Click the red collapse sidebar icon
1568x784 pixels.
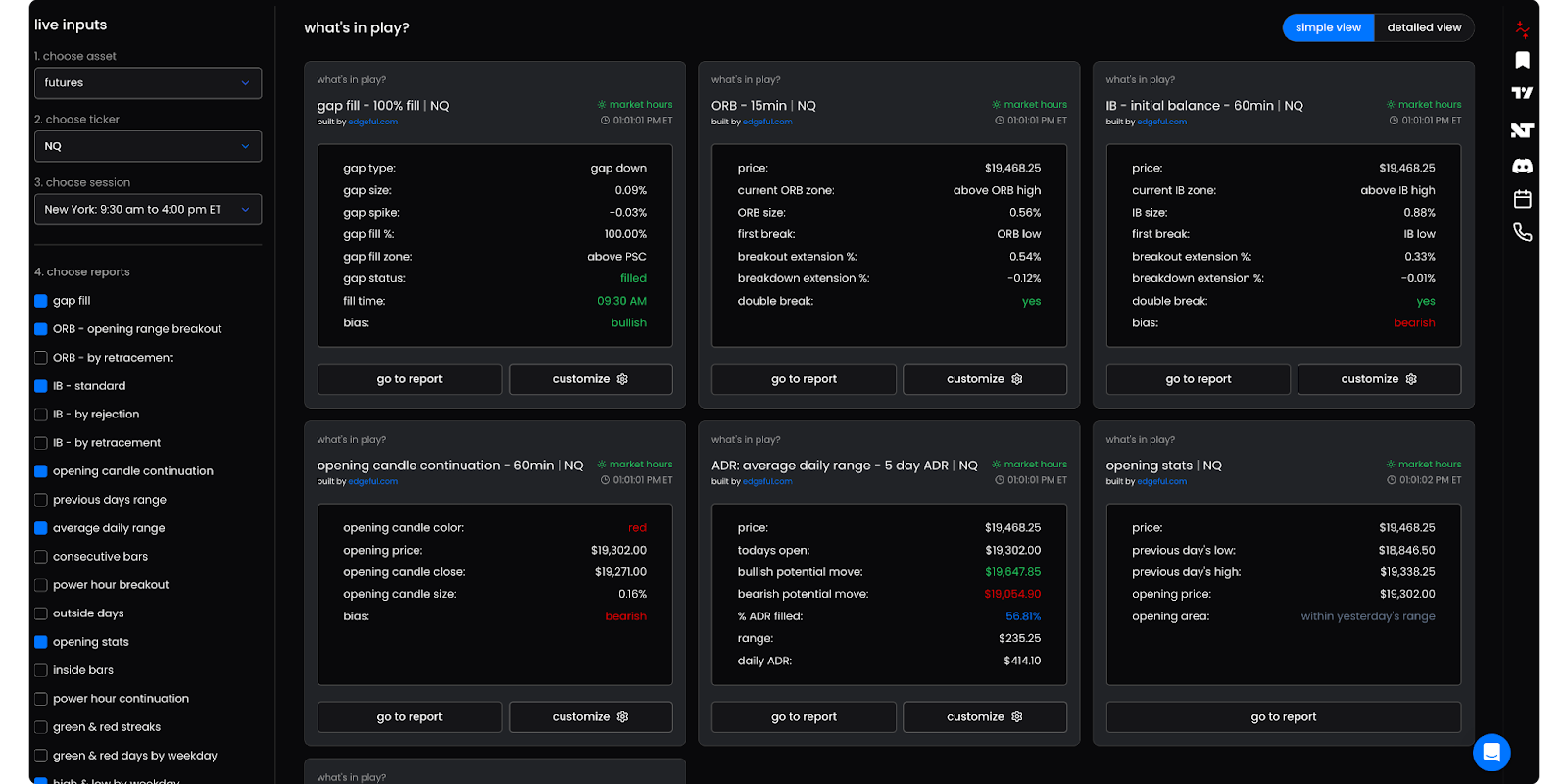coord(1522,29)
